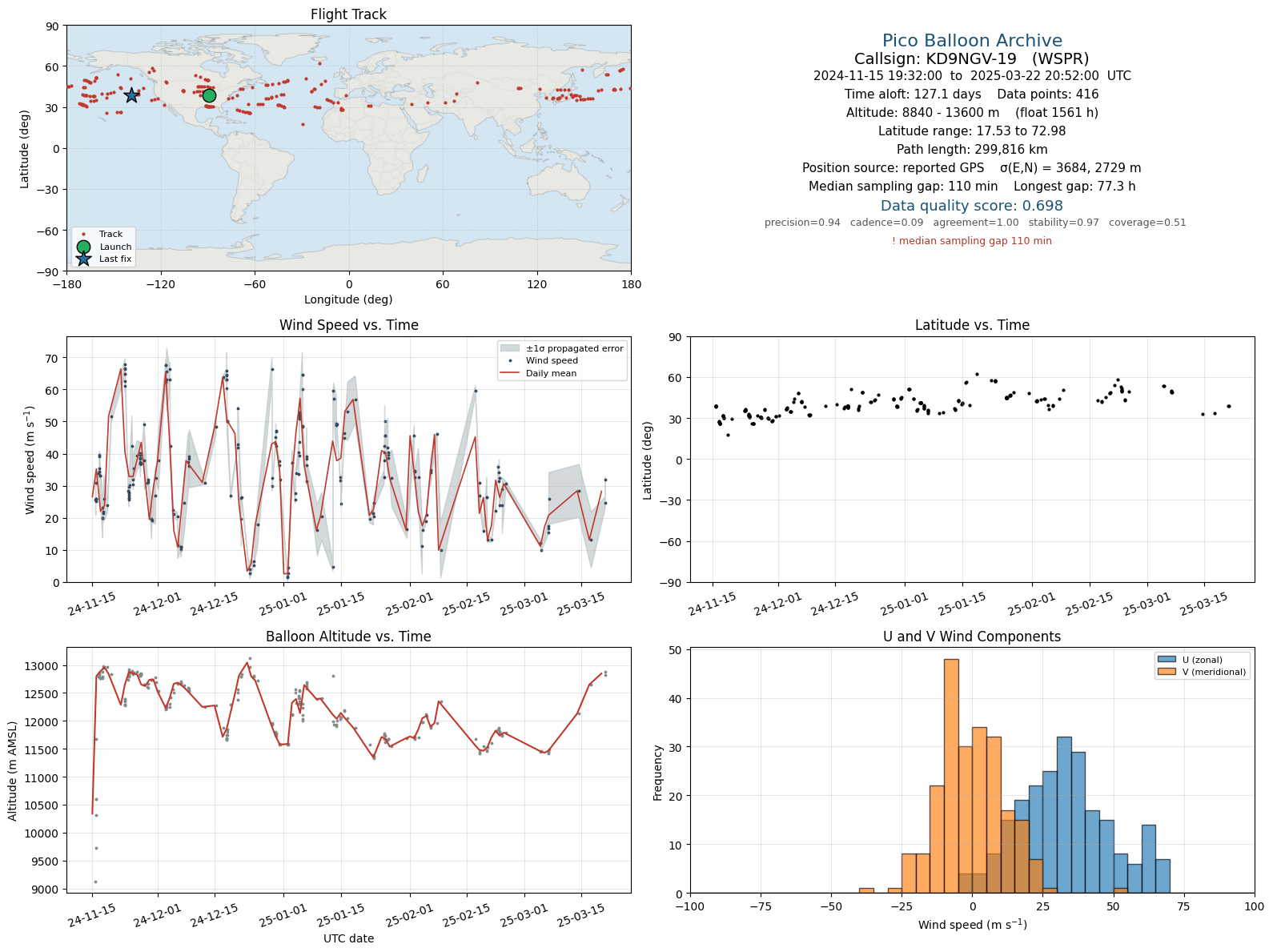Click the red Track dot in the map legend

[83, 235]
